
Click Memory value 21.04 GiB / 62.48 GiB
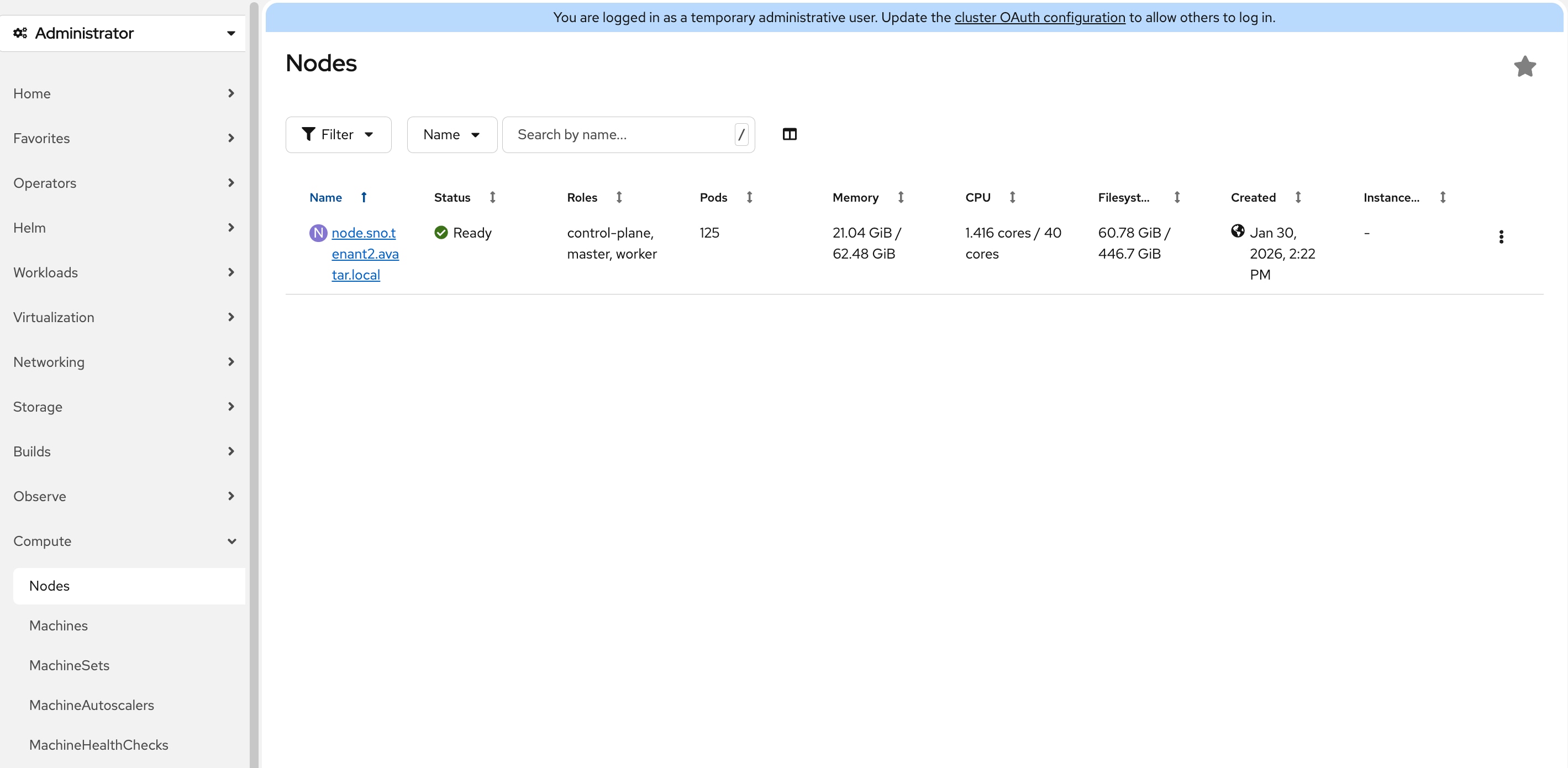(x=867, y=244)
